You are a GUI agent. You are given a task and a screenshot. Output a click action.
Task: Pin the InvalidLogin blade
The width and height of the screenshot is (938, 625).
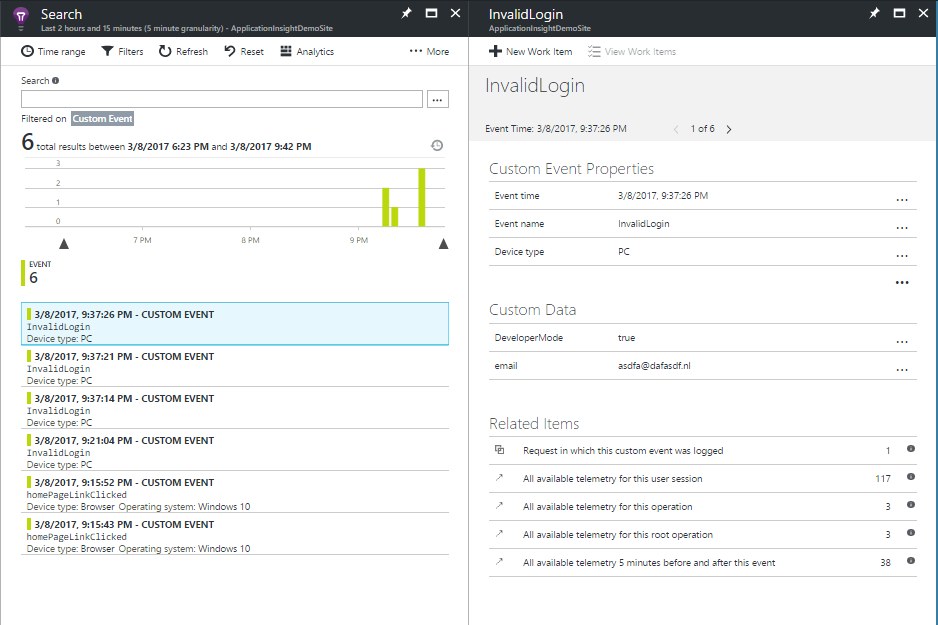pos(875,13)
